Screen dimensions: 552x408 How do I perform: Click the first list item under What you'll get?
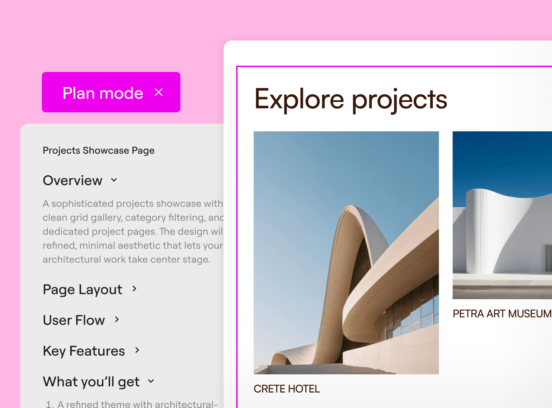click(x=132, y=404)
